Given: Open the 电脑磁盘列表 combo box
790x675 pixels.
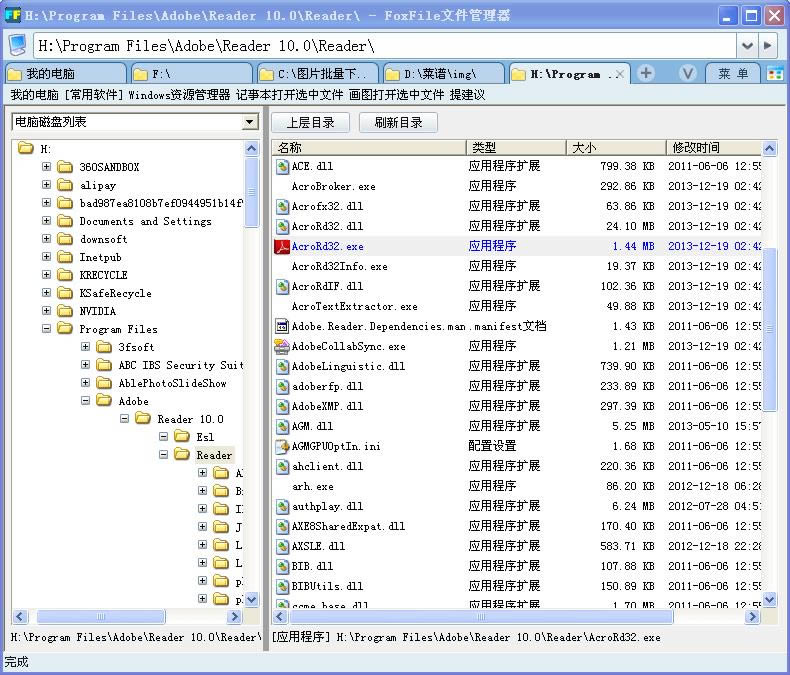Looking at the screenshot, I should point(135,122).
